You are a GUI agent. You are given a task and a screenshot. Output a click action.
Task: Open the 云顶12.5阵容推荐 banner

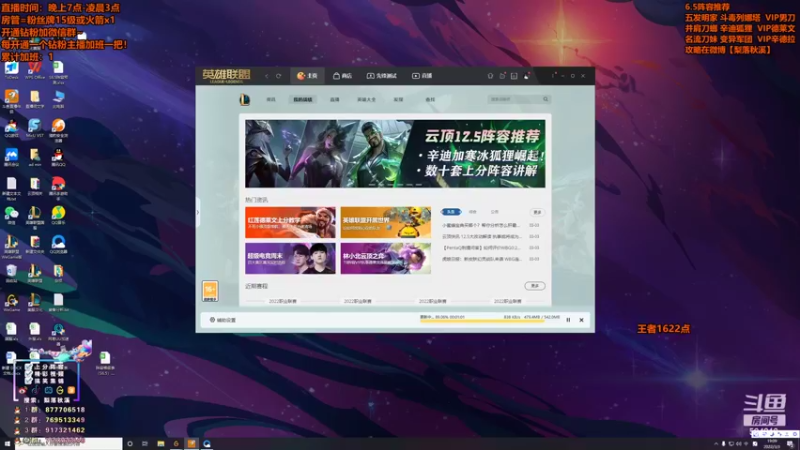(x=395, y=154)
